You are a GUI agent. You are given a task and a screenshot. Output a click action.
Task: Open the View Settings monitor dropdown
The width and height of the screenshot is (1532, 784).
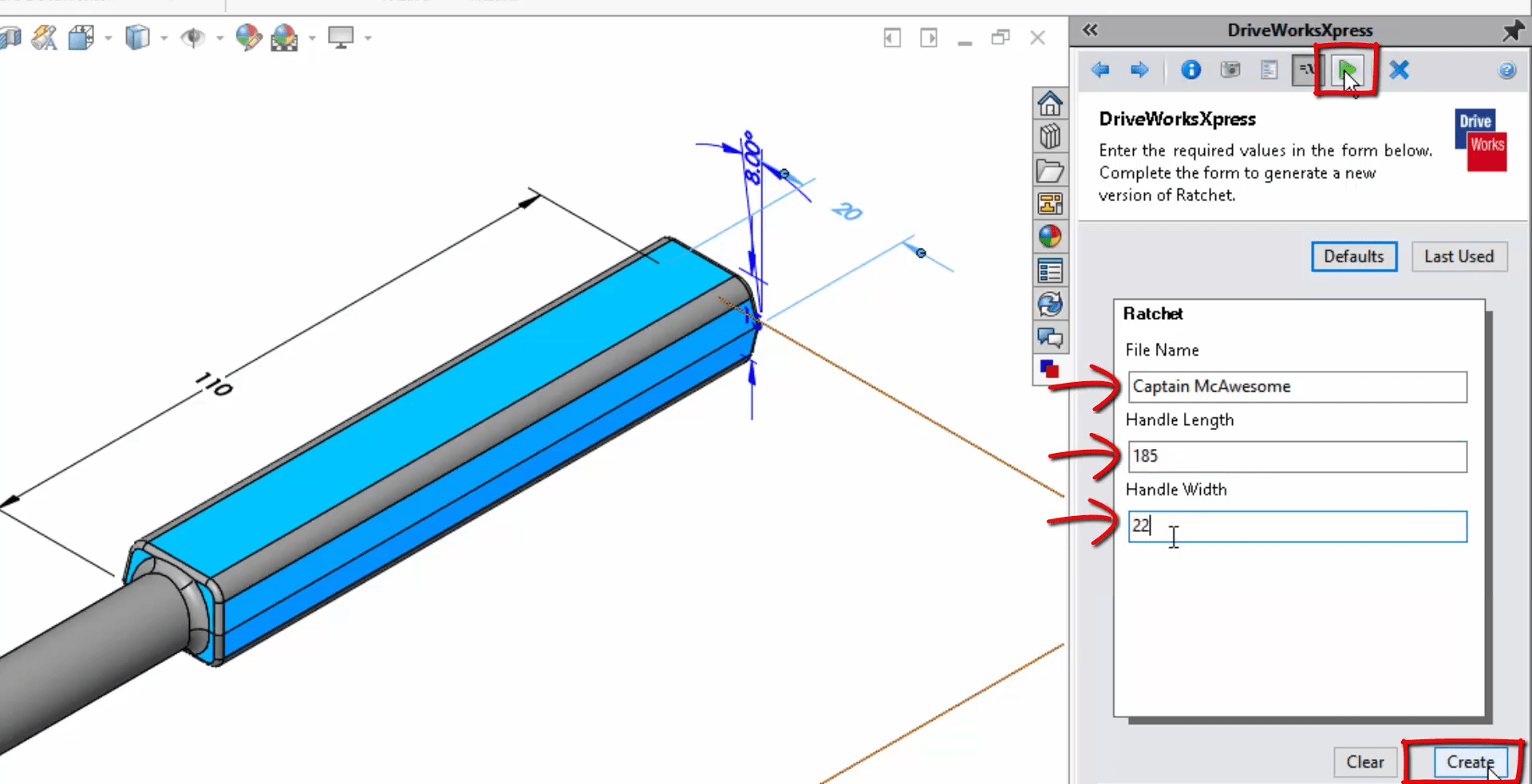coord(368,37)
